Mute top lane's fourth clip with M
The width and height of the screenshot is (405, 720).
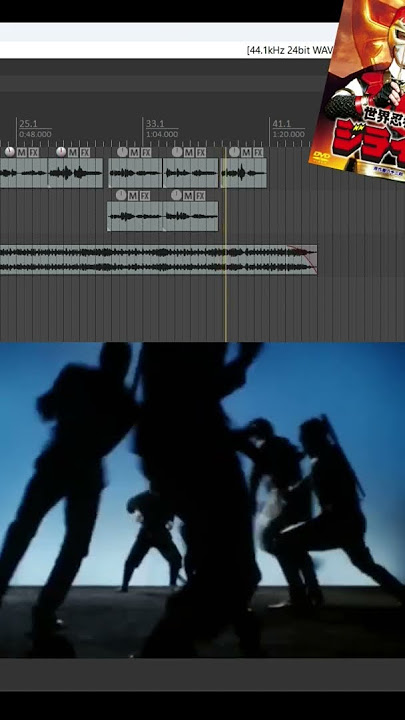pyautogui.click(x=189, y=152)
